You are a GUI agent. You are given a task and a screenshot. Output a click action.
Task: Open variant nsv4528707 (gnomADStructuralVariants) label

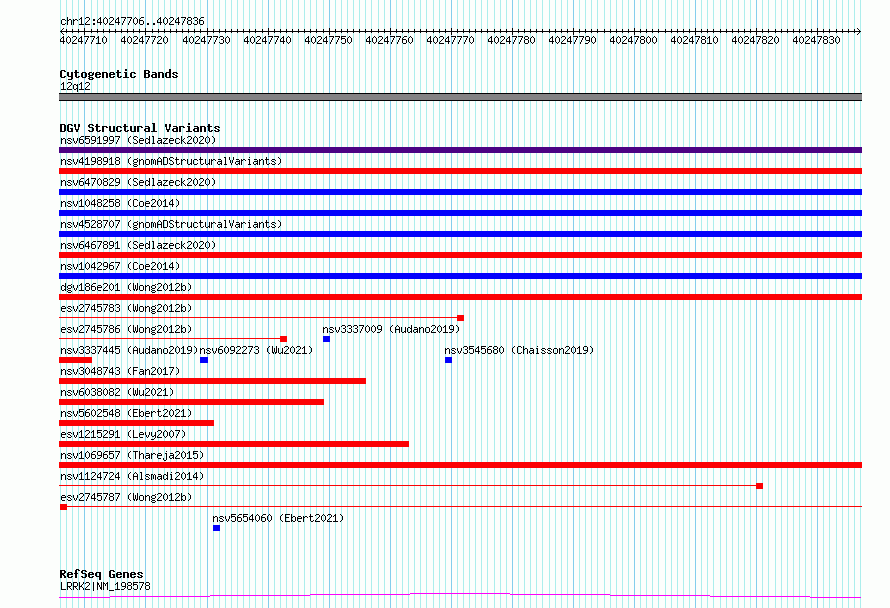[x=171, y=224]
